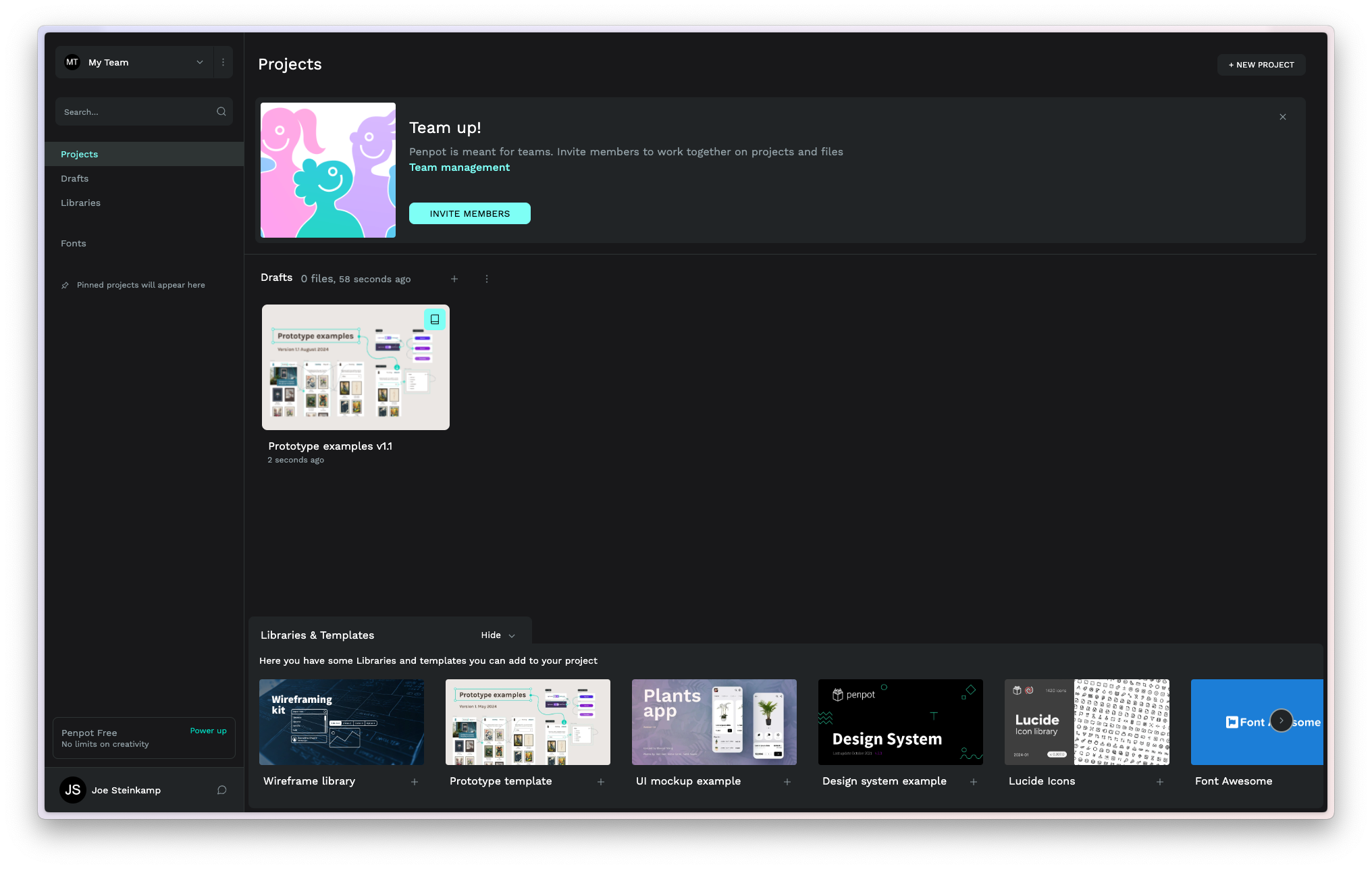
Task: Add Wireframe library with plus icon
Action: click(415, 782)
